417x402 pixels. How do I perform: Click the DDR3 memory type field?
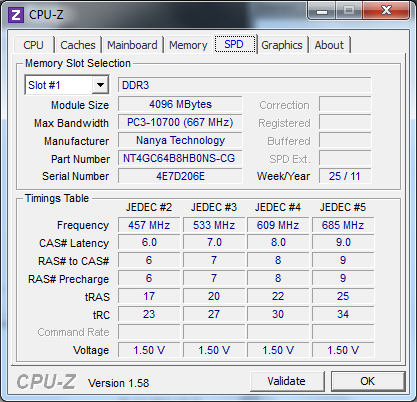(245, 85)
